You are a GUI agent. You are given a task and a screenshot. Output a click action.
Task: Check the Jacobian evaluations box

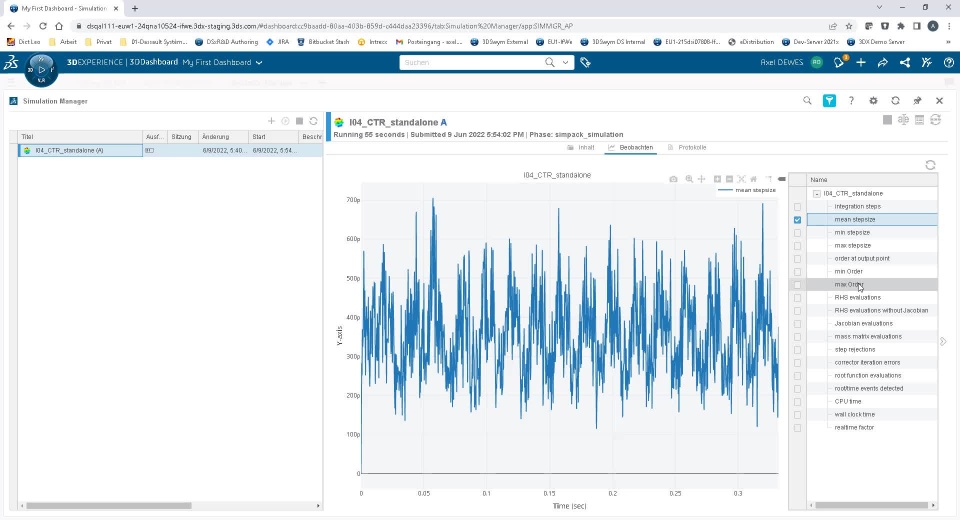(797, 324)
